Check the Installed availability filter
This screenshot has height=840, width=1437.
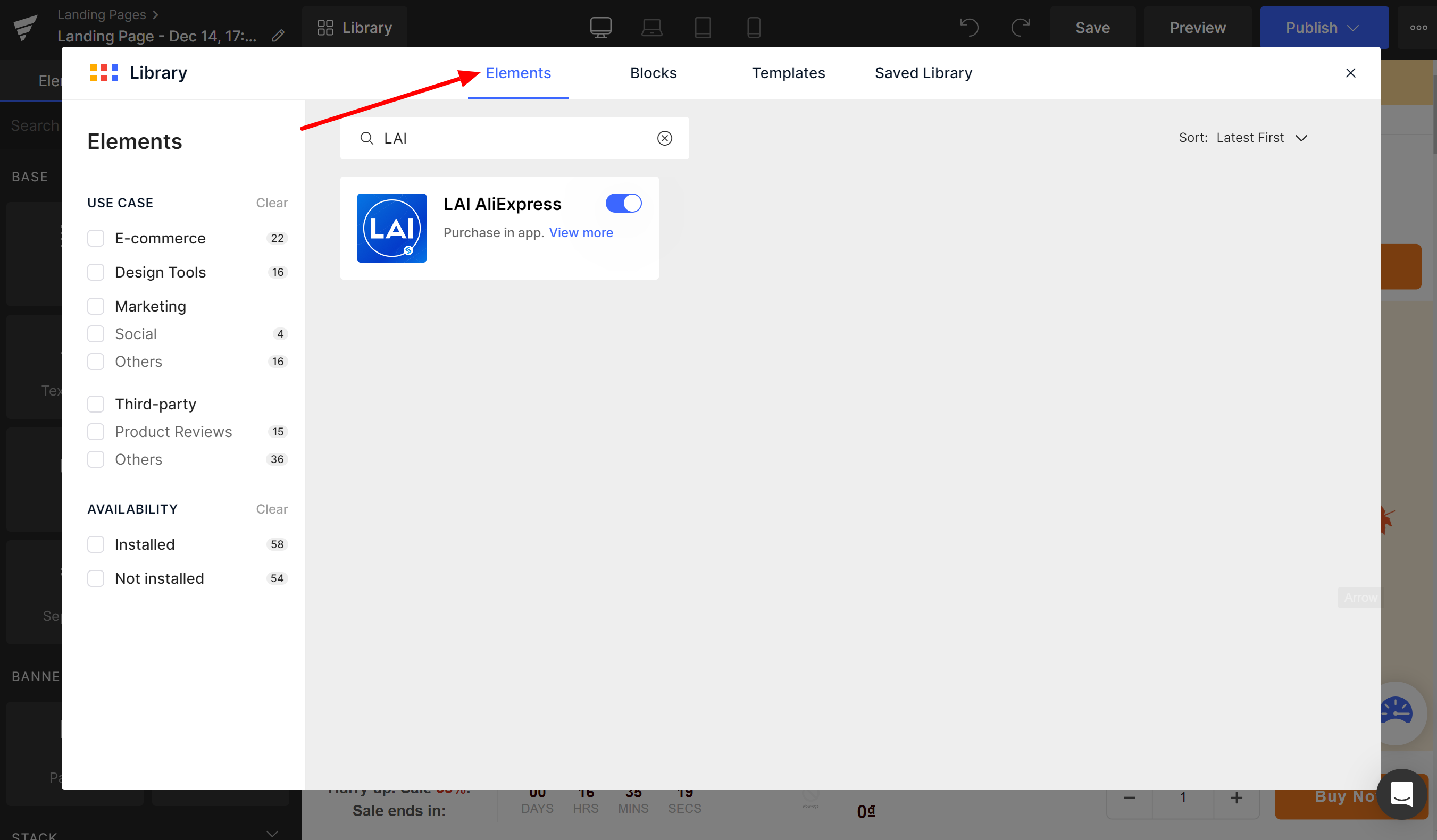(96, 544)
